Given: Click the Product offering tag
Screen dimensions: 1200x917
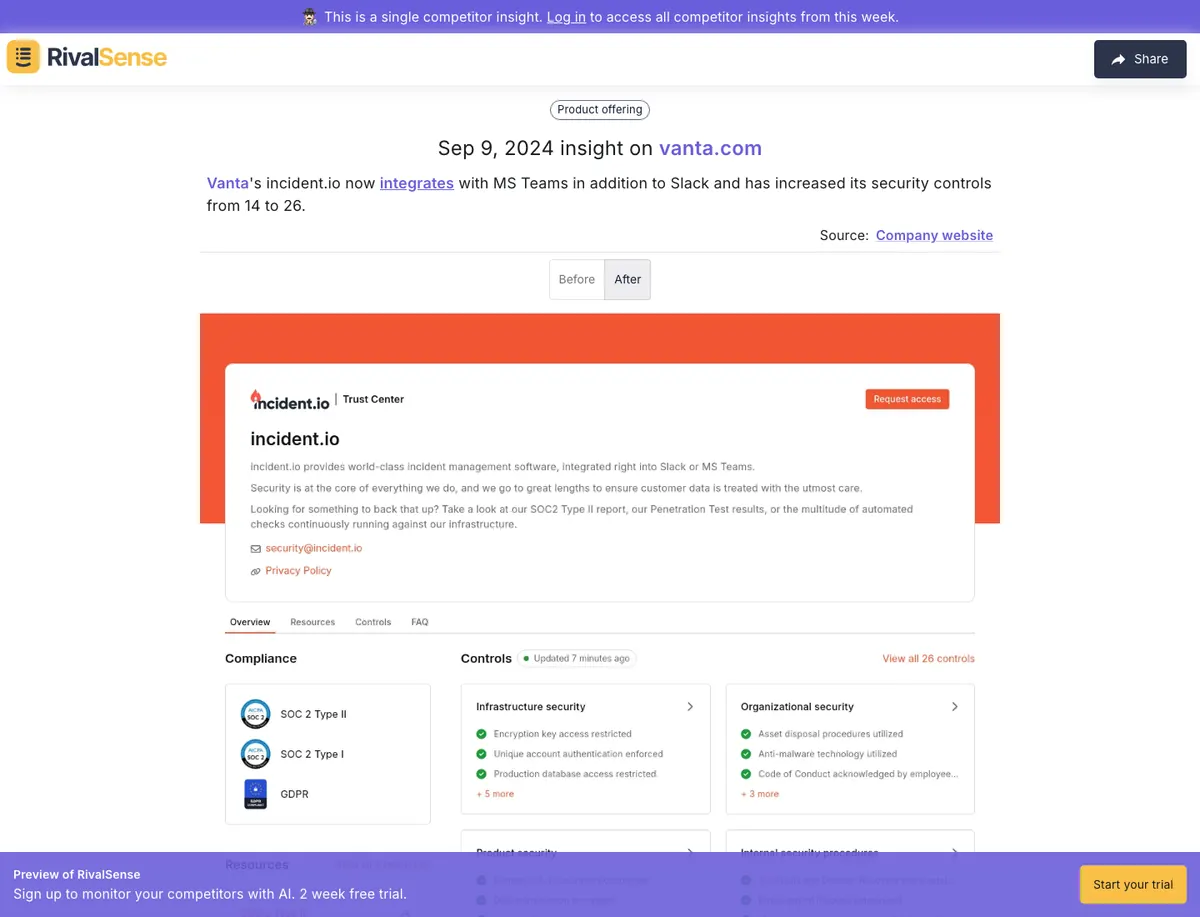Looking at the screenshot, I should pyautogui.click(x=600, y=110).
